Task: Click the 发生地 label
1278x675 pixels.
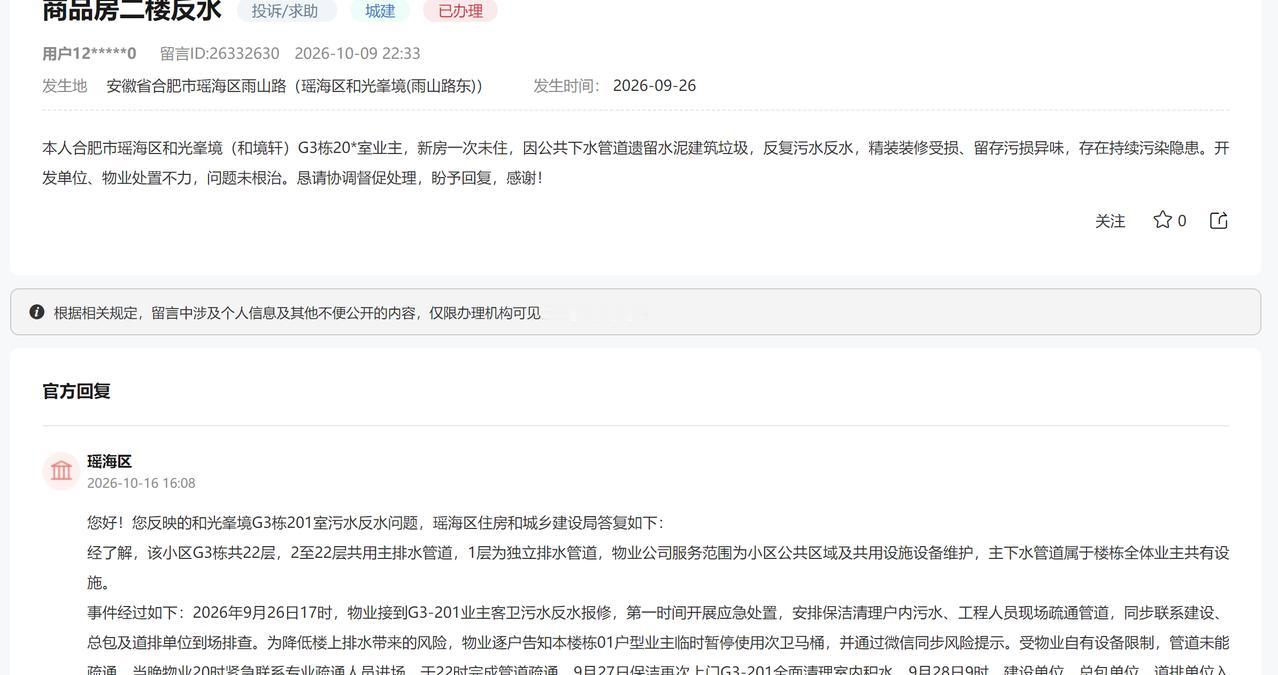Action: coord(65,86)
